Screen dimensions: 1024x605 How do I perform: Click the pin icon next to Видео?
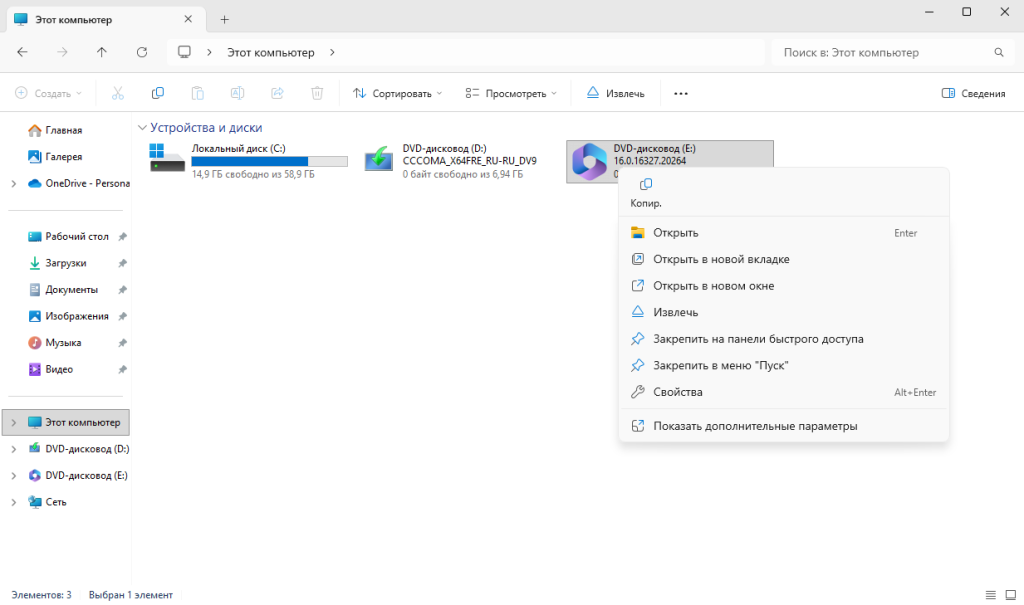coord(122,369)
